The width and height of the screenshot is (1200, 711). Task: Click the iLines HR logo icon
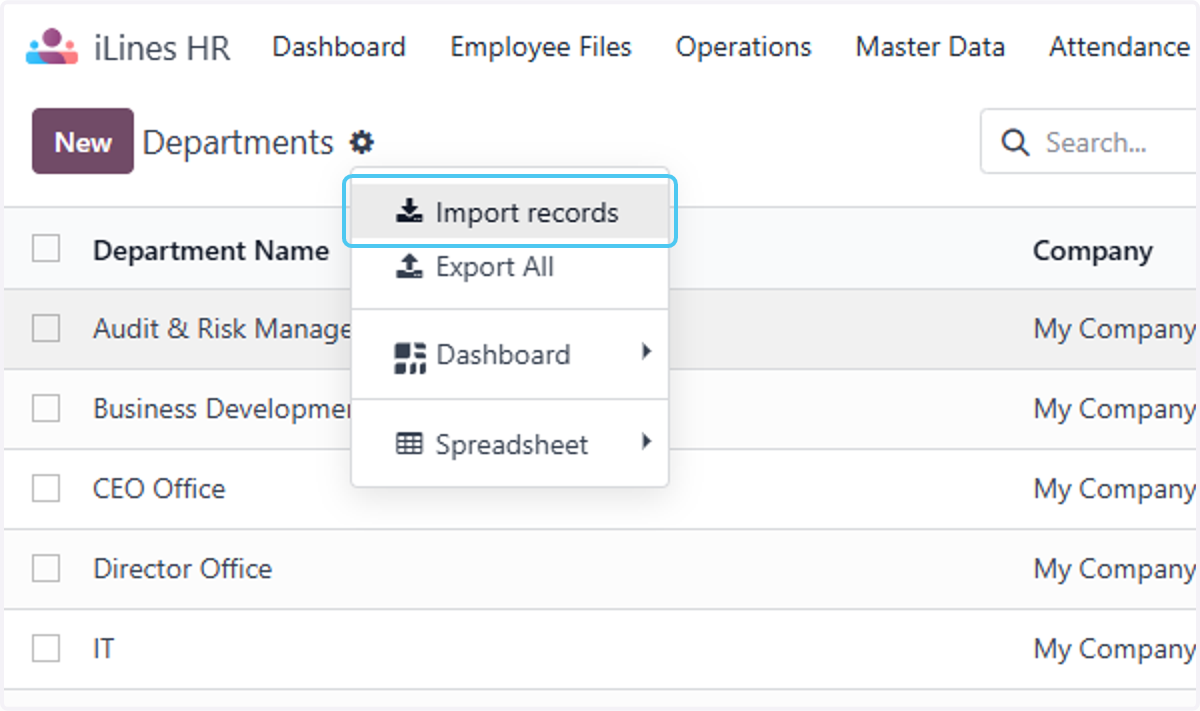point(52,47)
